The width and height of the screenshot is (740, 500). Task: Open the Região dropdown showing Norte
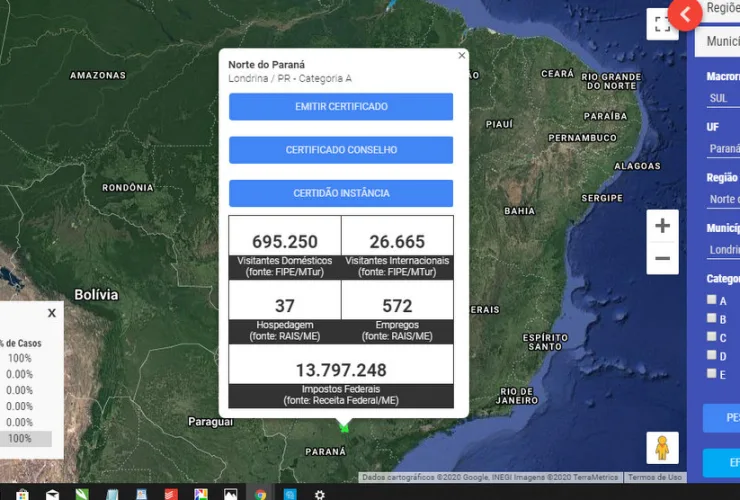click(x=723, y=199)
